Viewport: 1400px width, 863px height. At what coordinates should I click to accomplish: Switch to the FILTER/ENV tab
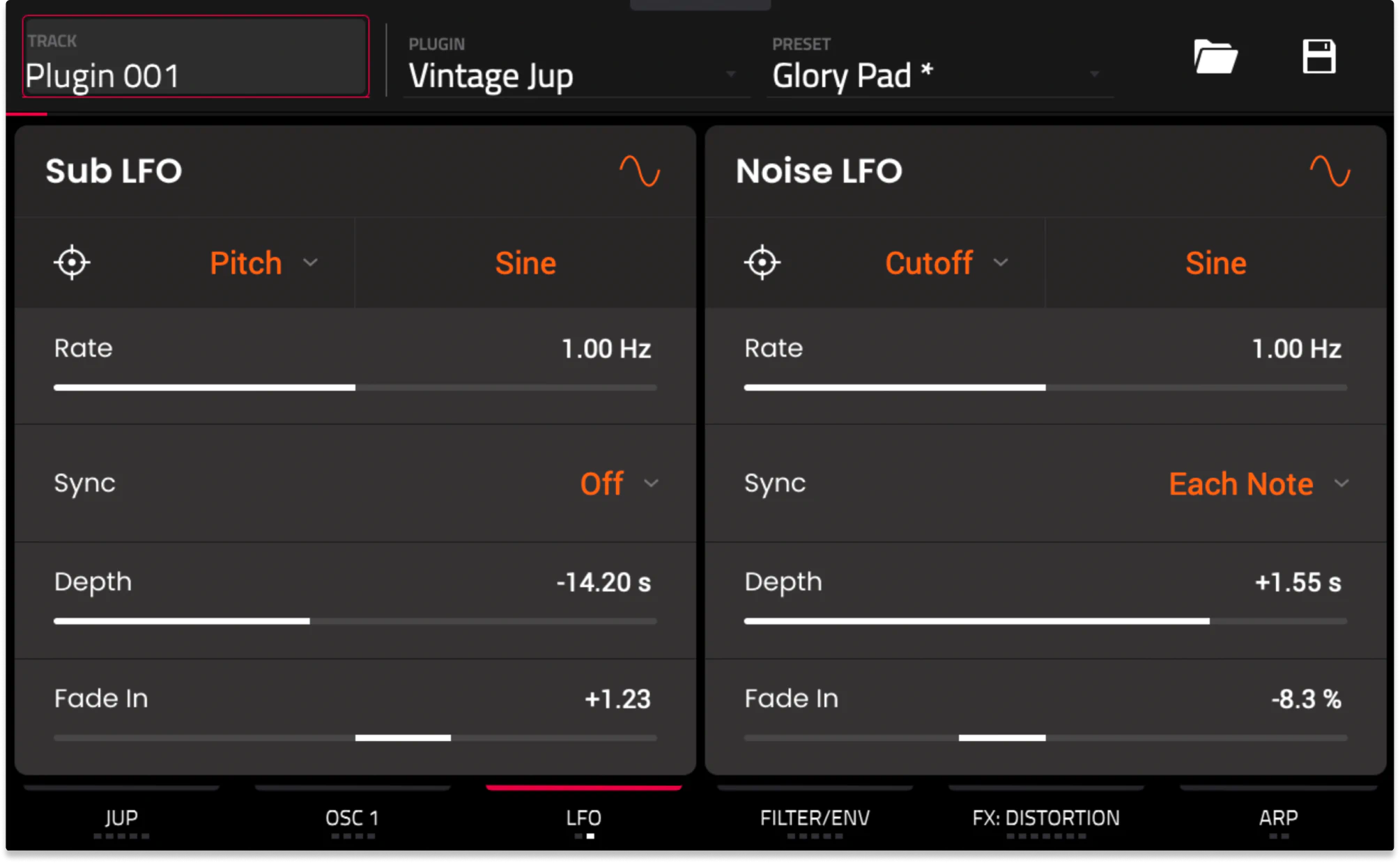pos(815,818)
